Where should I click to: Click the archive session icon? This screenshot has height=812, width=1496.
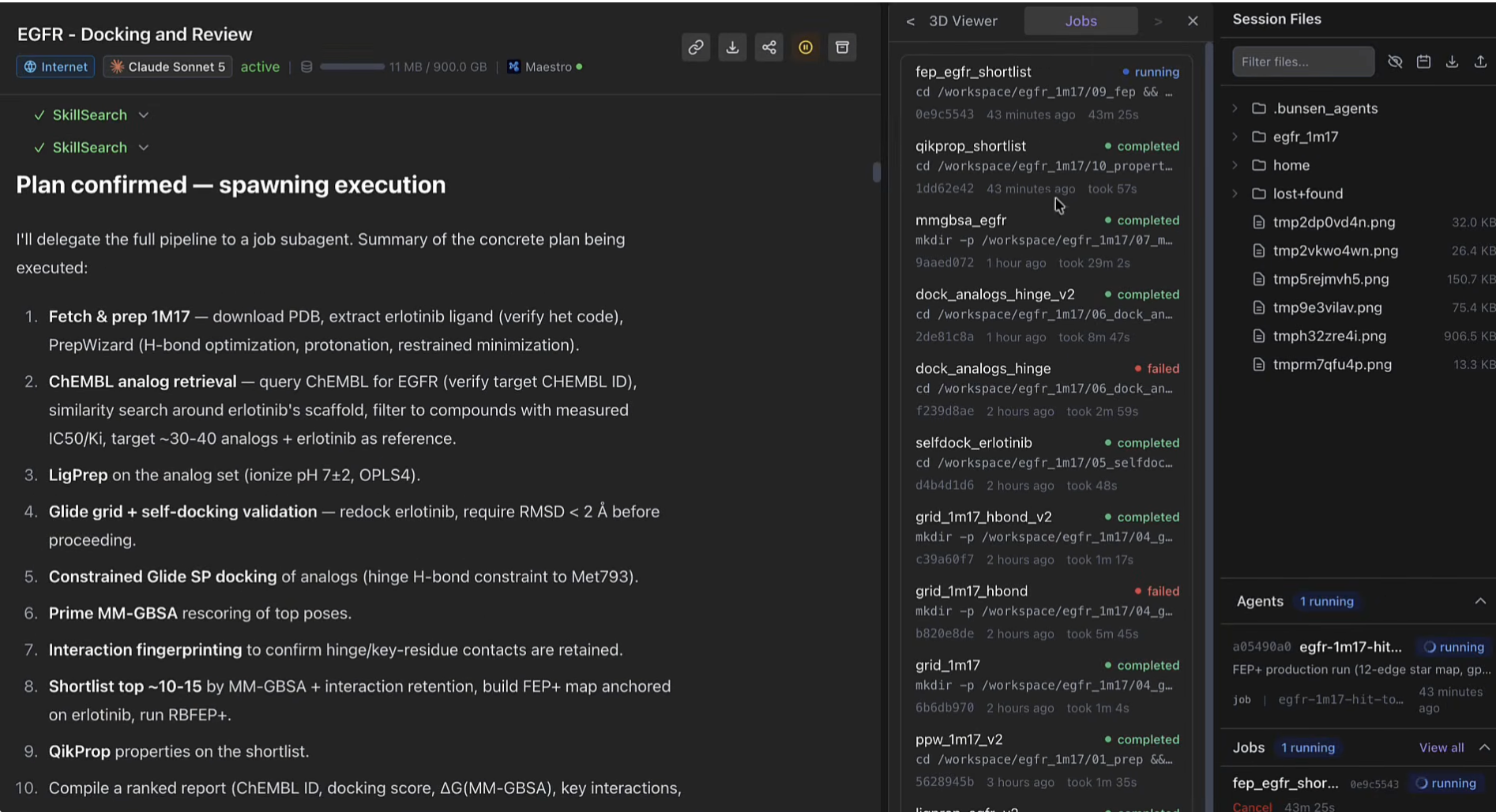[843, 47]
